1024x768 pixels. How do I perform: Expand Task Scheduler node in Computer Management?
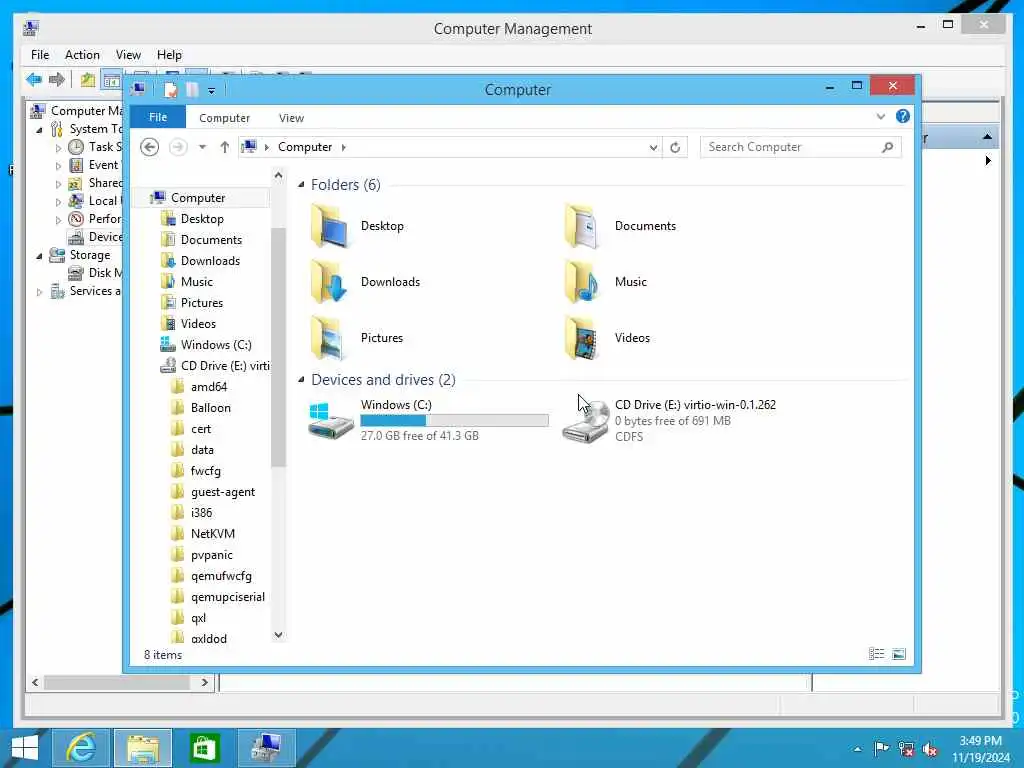tap(58, 148)
